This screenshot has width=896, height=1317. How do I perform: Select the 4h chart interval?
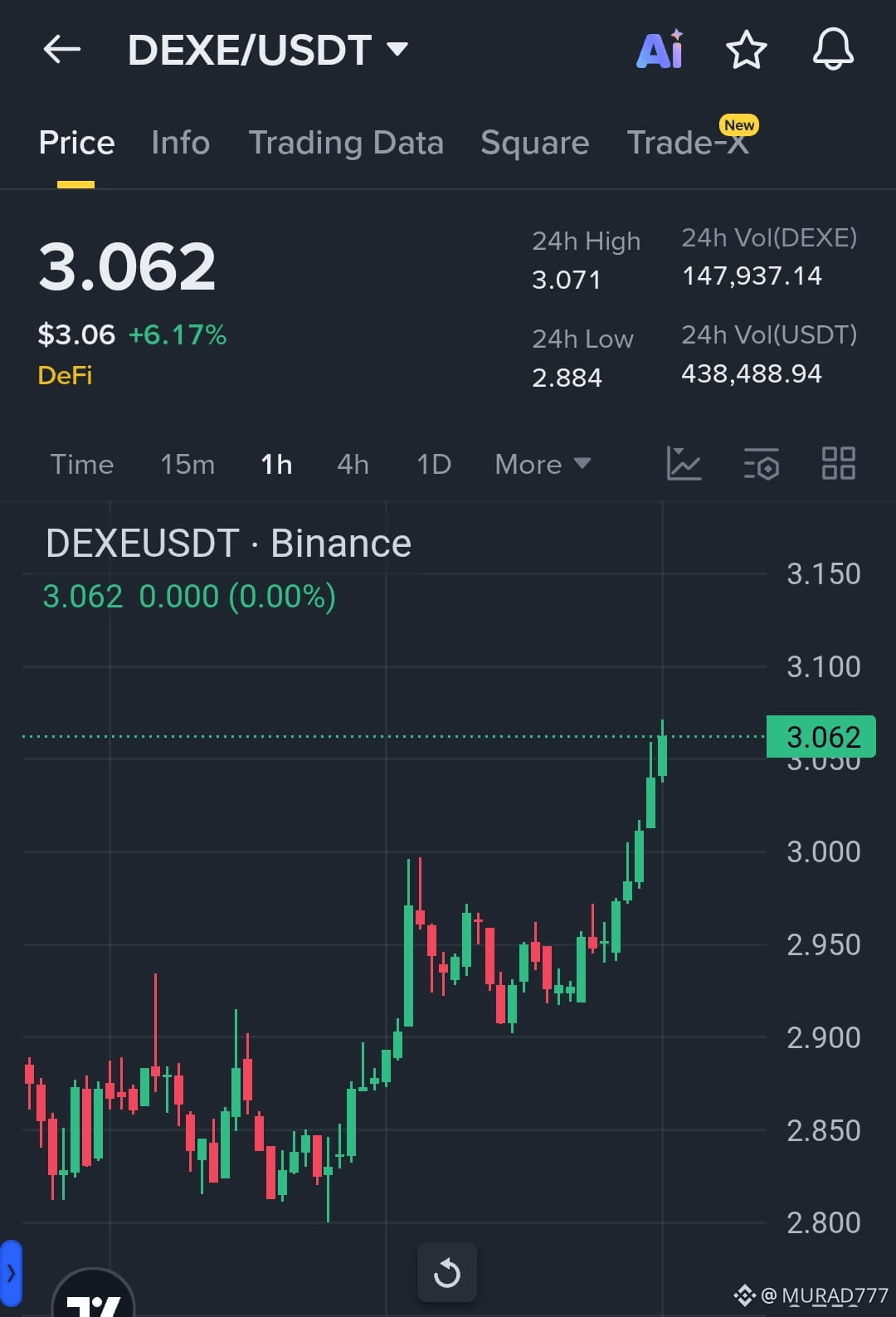point(353,464)
